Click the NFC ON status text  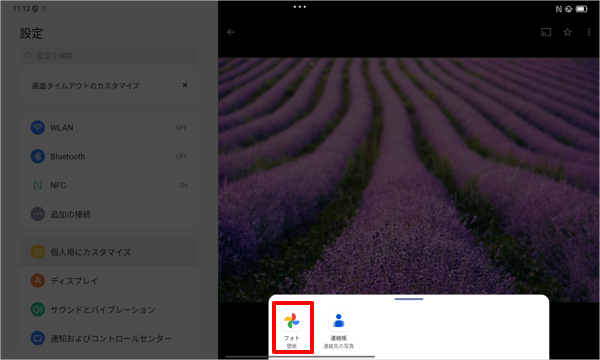183,186
